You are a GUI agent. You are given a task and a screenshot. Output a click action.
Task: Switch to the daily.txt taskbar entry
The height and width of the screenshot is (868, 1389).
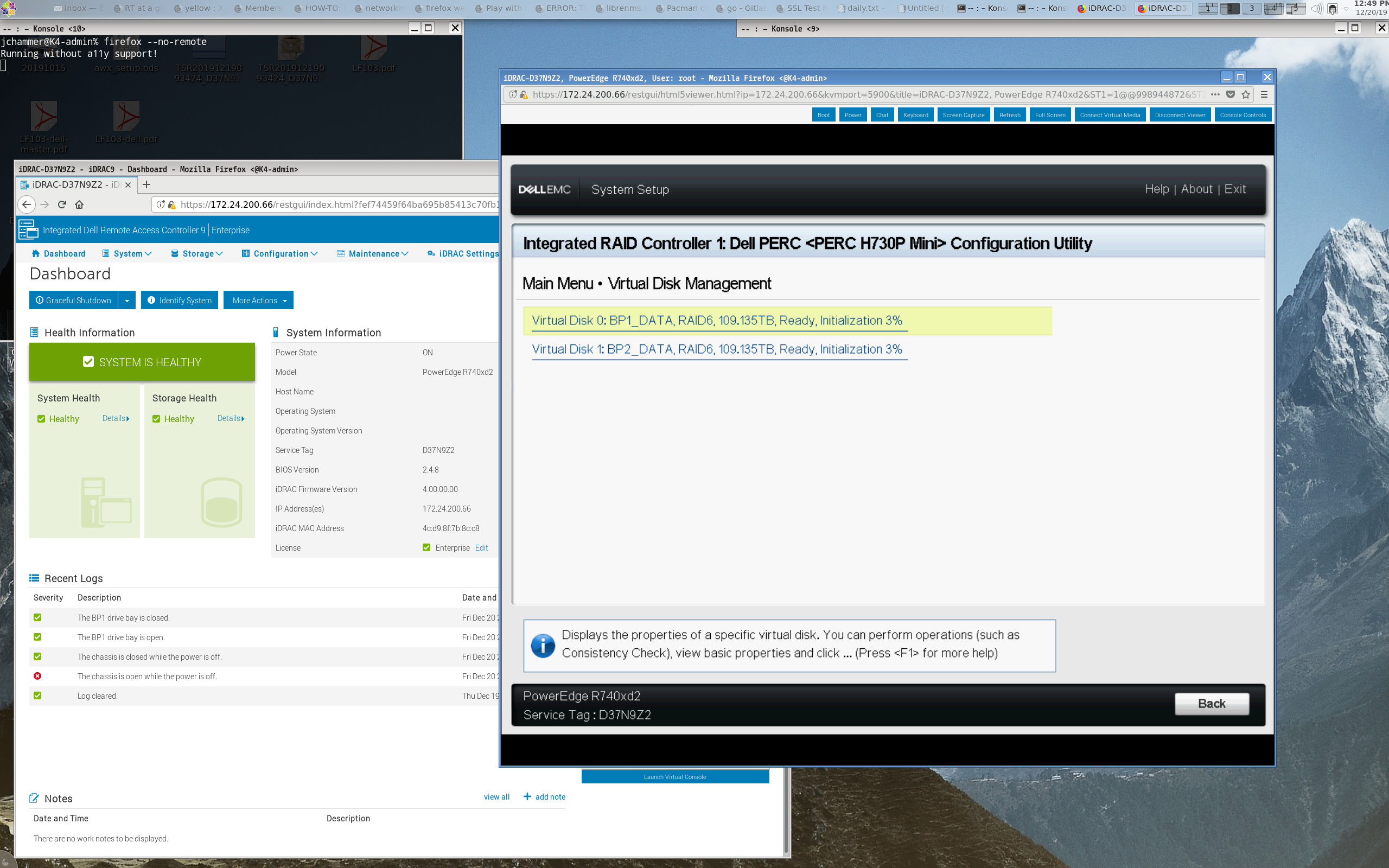[x=861, y=8]
